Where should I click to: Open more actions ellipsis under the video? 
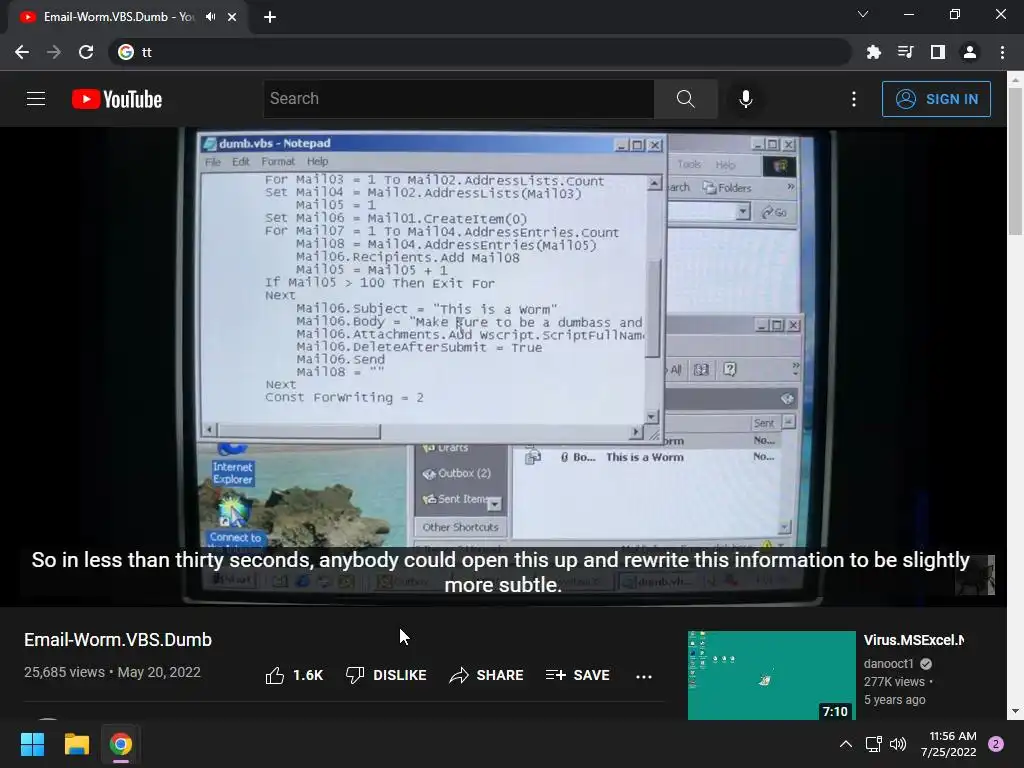[644, 677]
